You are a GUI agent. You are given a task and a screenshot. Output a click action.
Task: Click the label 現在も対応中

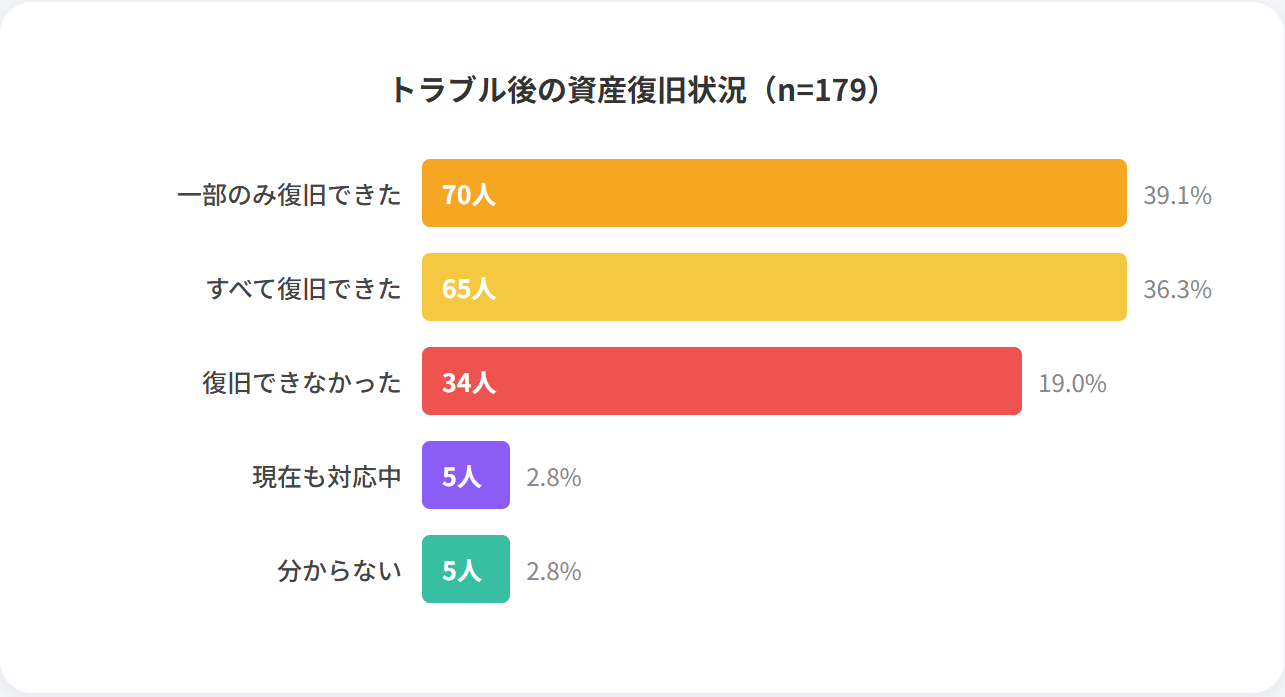pyautogui.click(x=326, y=477)
